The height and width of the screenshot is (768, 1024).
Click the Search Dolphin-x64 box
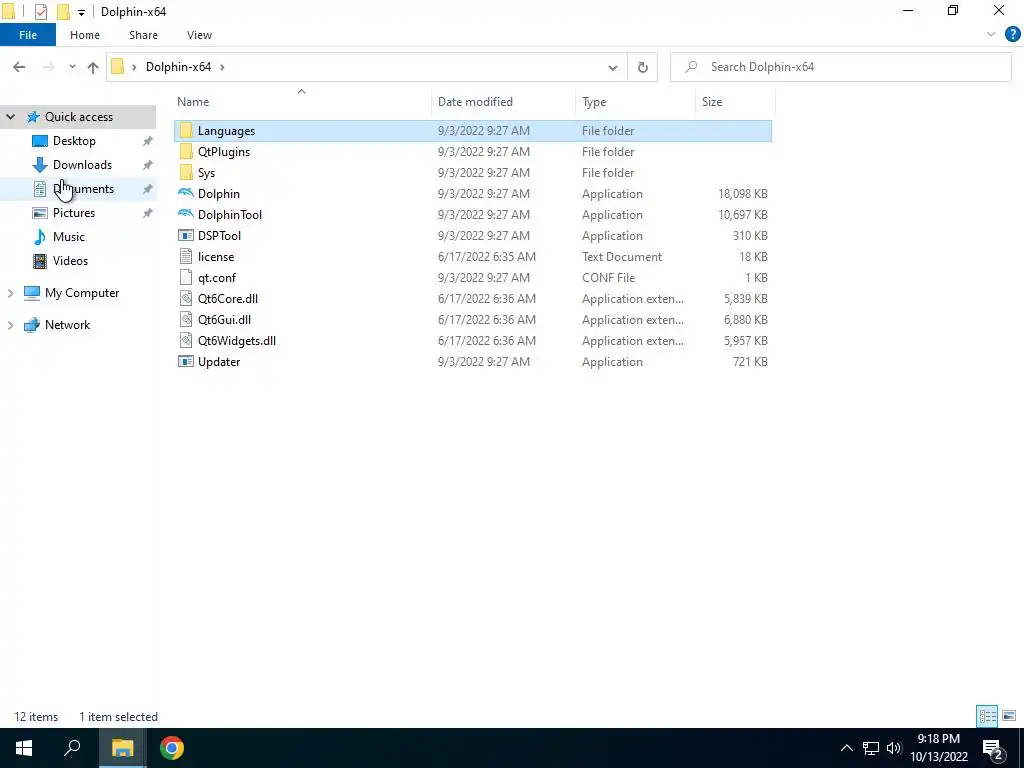coord(840,67)
